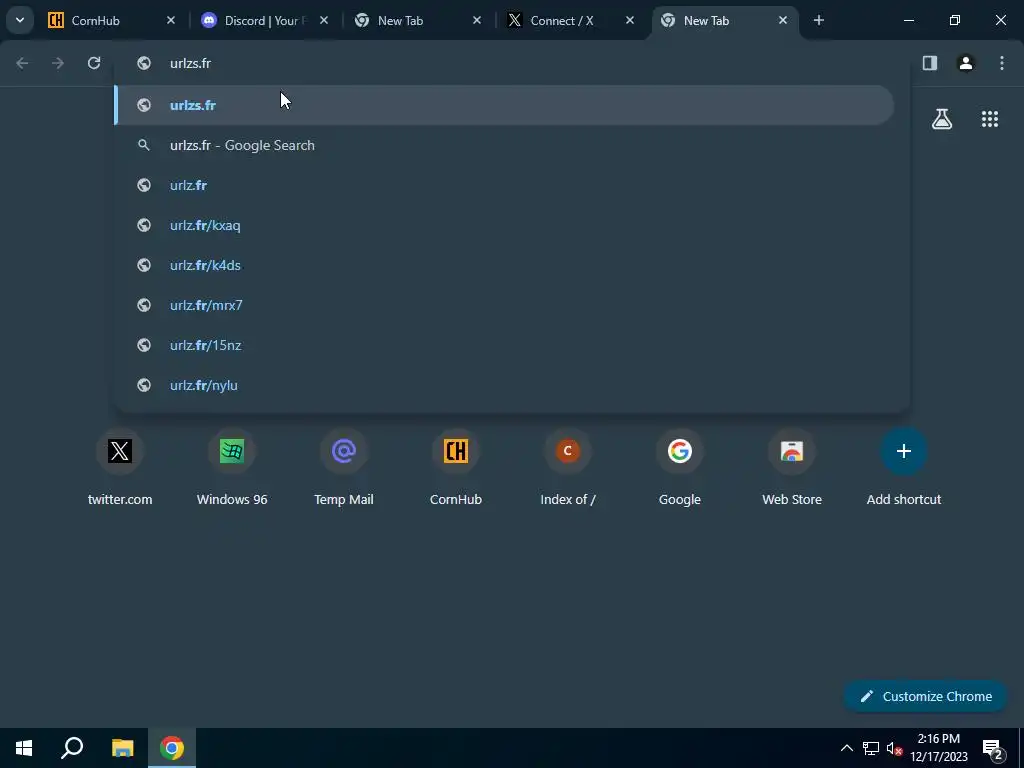Click into the address bar showing urlzs.fr
This screenshot has width=1024, height=768.
pos(511,63)
